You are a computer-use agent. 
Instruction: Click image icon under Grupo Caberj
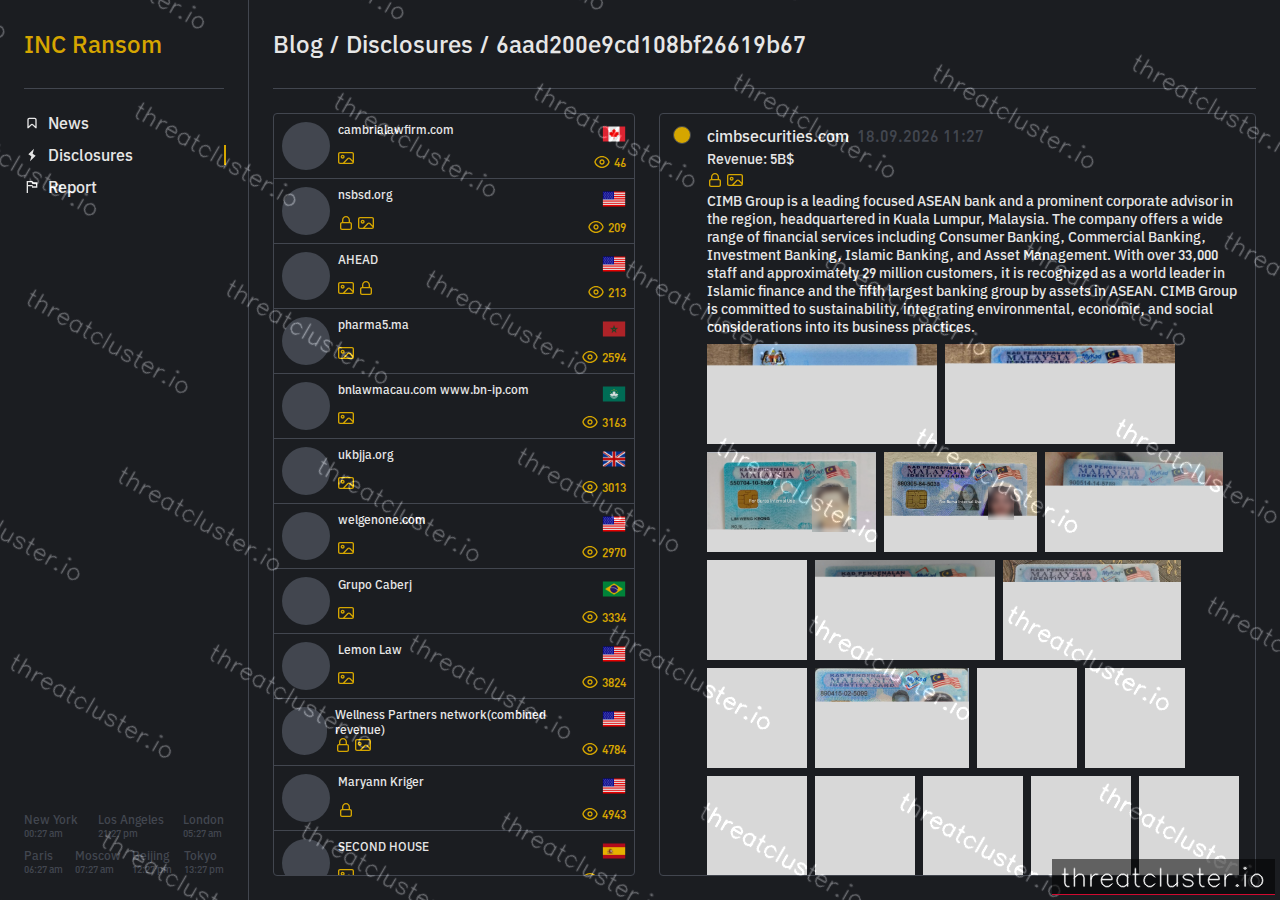346,613
